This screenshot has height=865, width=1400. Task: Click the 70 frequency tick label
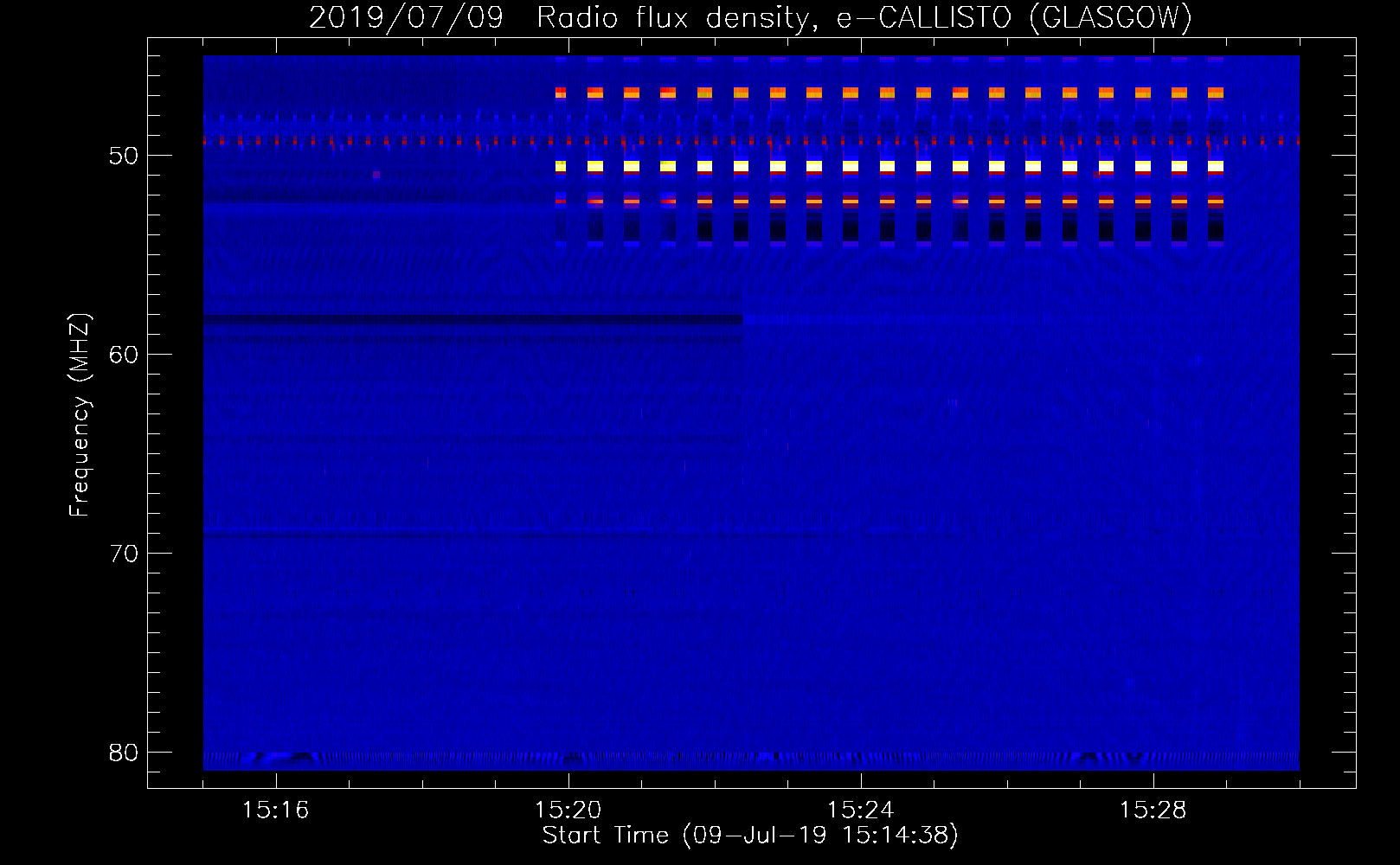pyautogui.click(x=124, y=554)
